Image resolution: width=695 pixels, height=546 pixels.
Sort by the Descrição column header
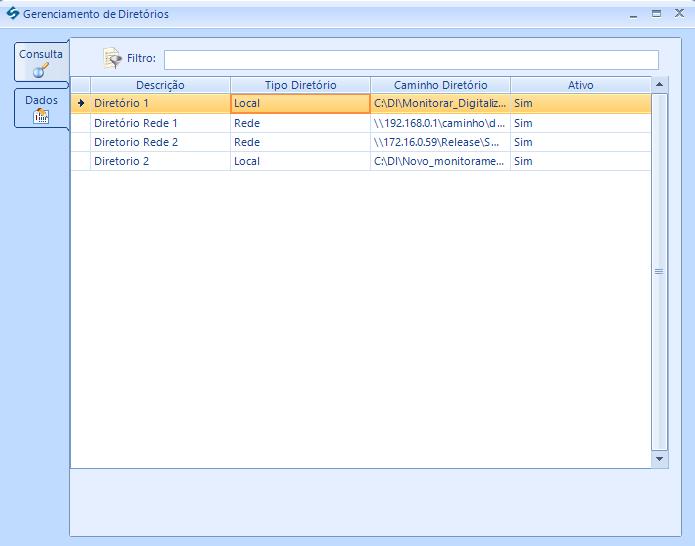[x=160, y=85]
